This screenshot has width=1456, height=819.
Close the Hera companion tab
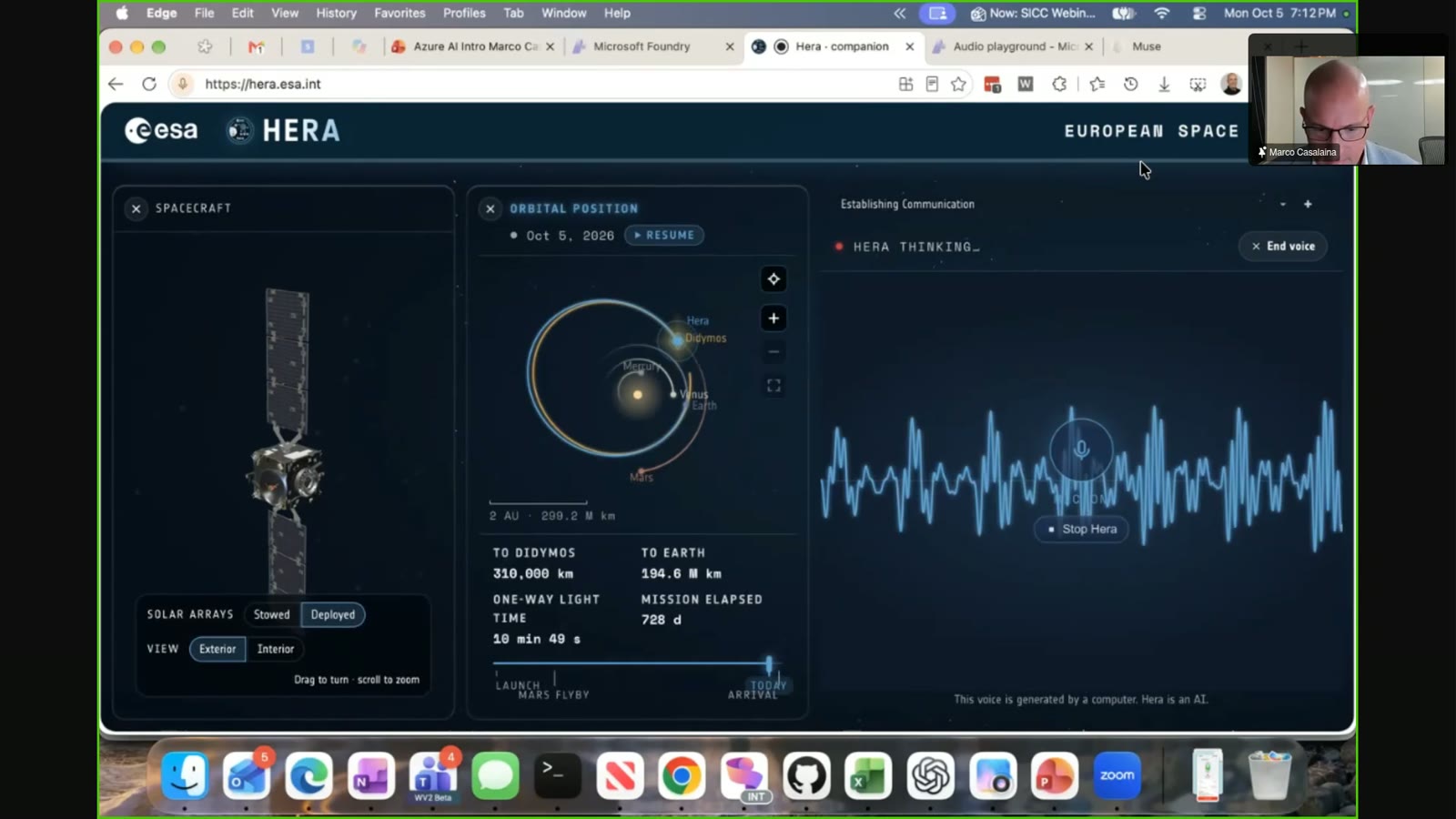909,46
